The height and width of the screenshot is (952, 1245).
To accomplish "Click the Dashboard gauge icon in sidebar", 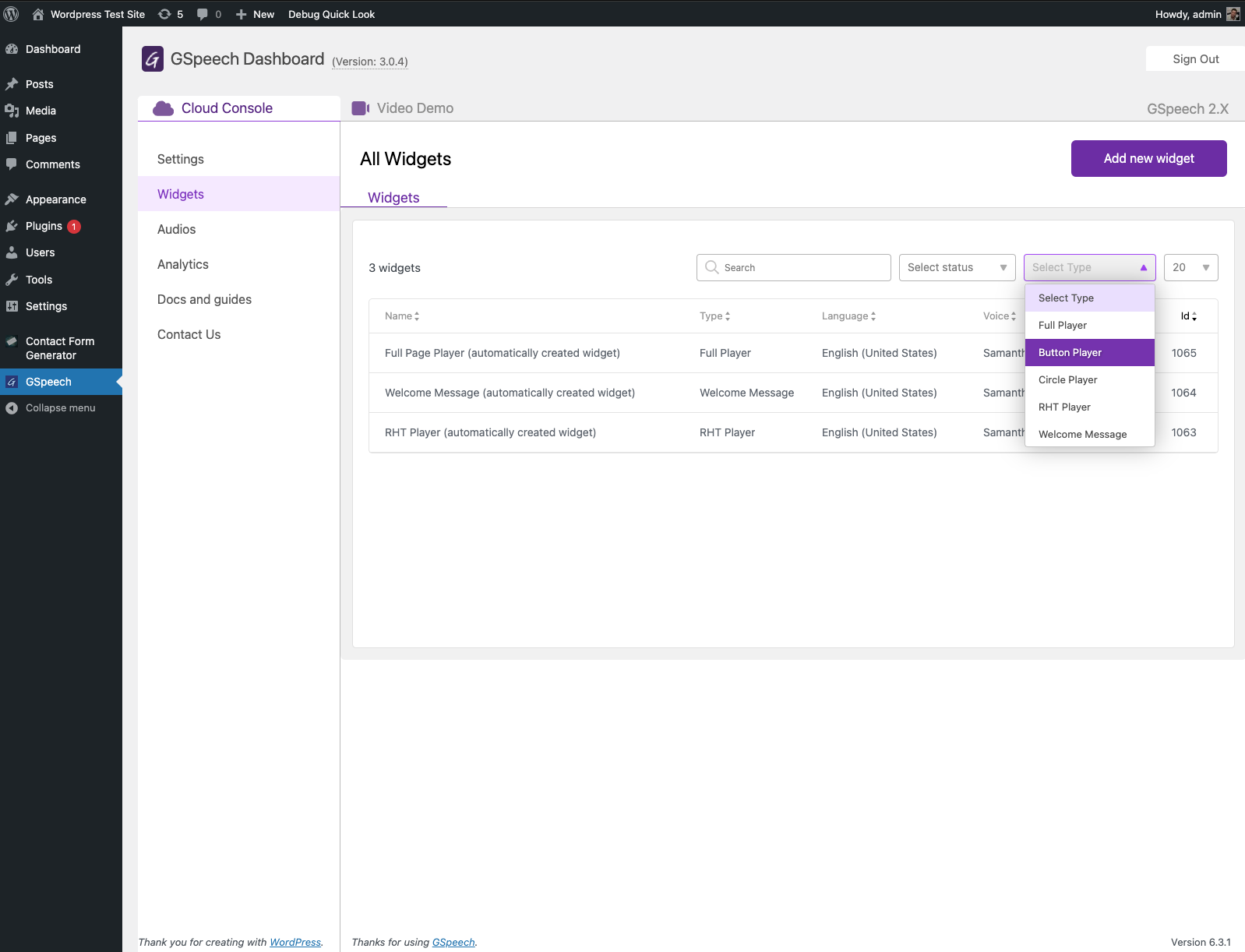I will tap(12, 49).
